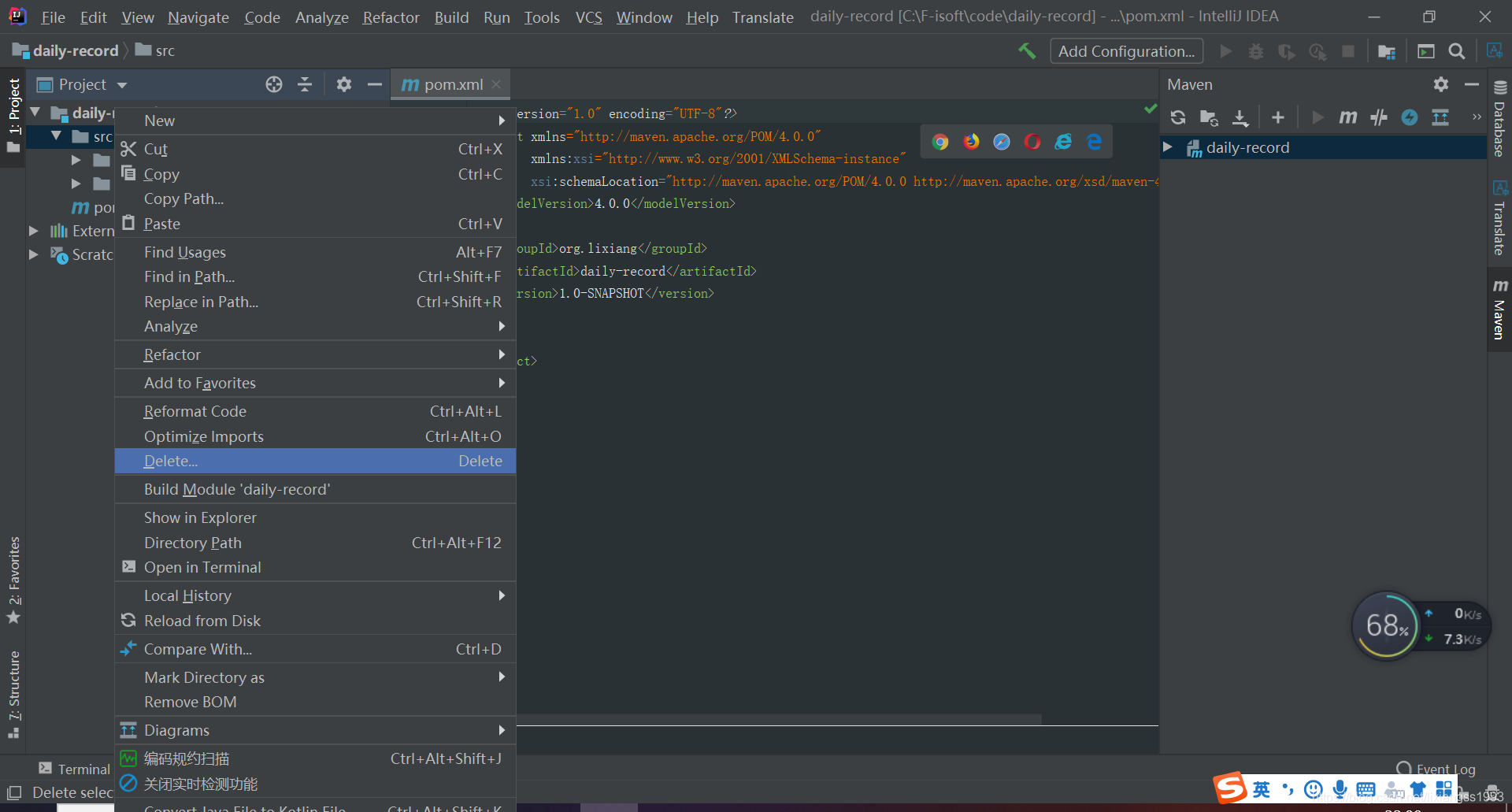Image resolution: width=1512 pixels, height=812 pixels.
Task: Click the Debug bug icon in the toolbar
Action: pos(1256,51)
